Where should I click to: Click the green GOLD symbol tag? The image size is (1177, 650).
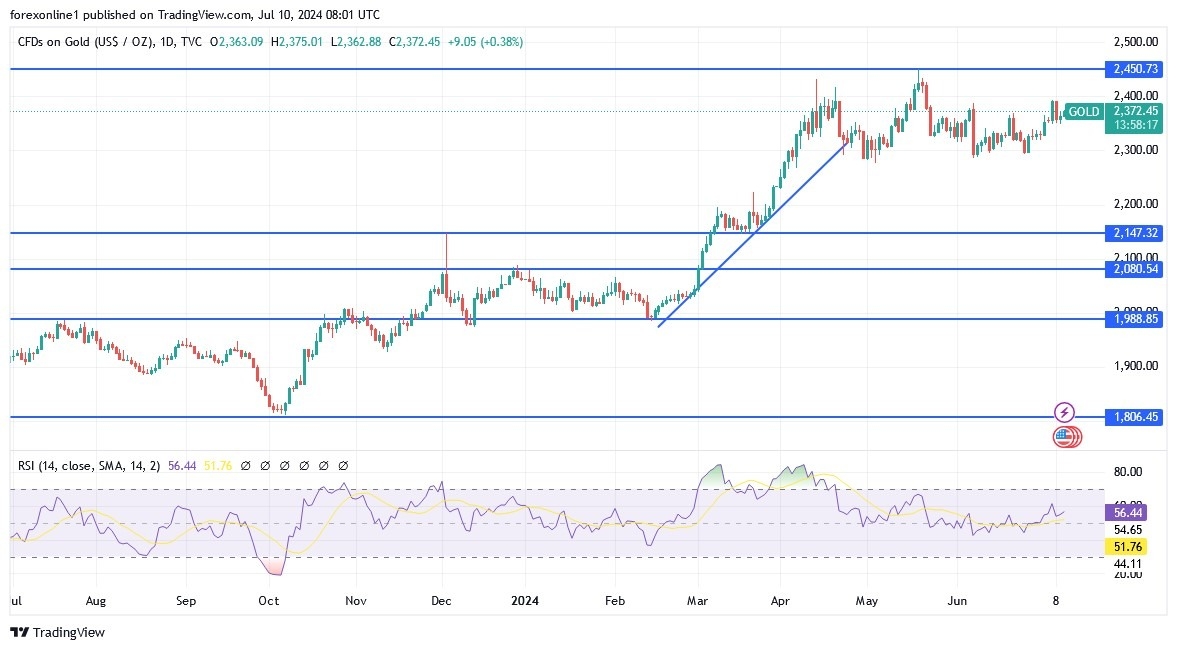point(1083,112)
